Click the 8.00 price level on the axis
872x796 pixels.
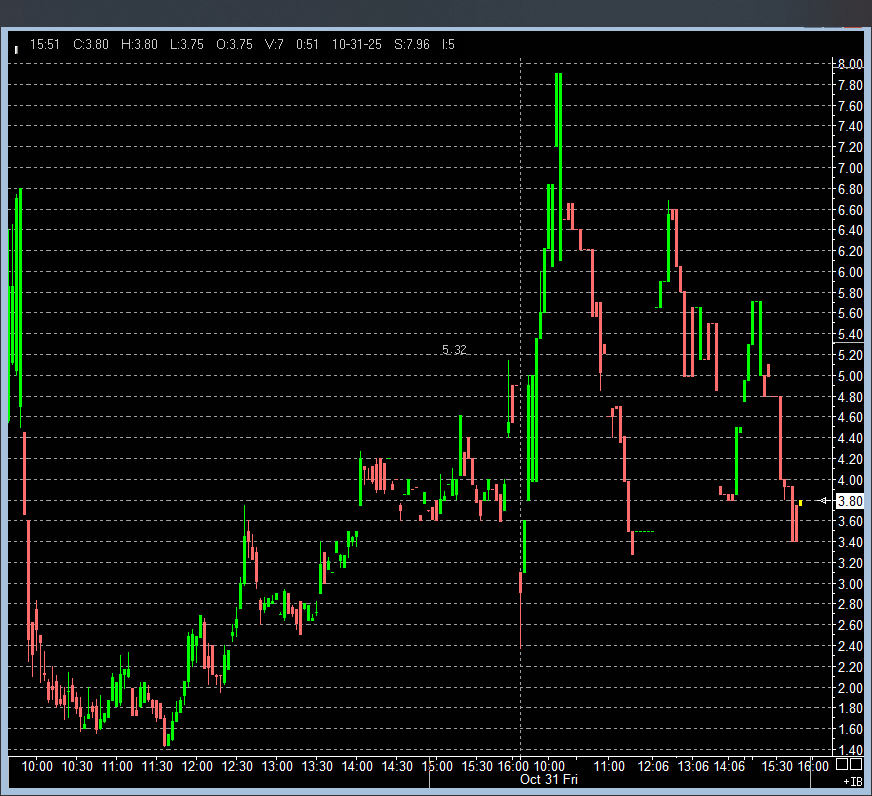click(x=849, y=64)
